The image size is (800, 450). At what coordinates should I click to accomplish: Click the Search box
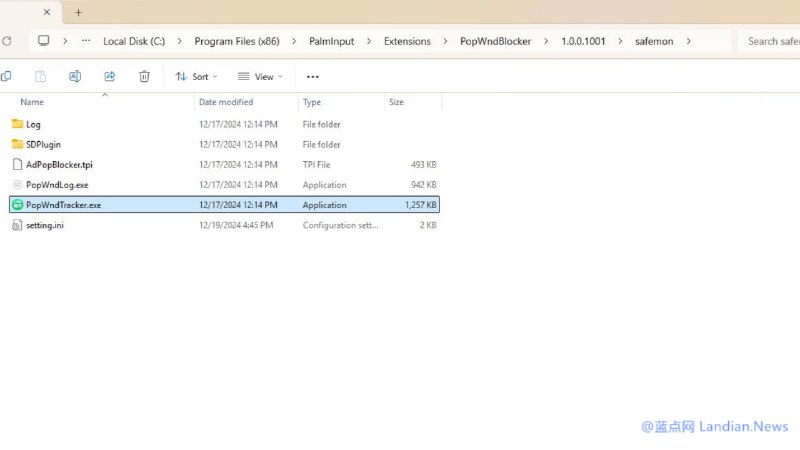click(770, 41)
